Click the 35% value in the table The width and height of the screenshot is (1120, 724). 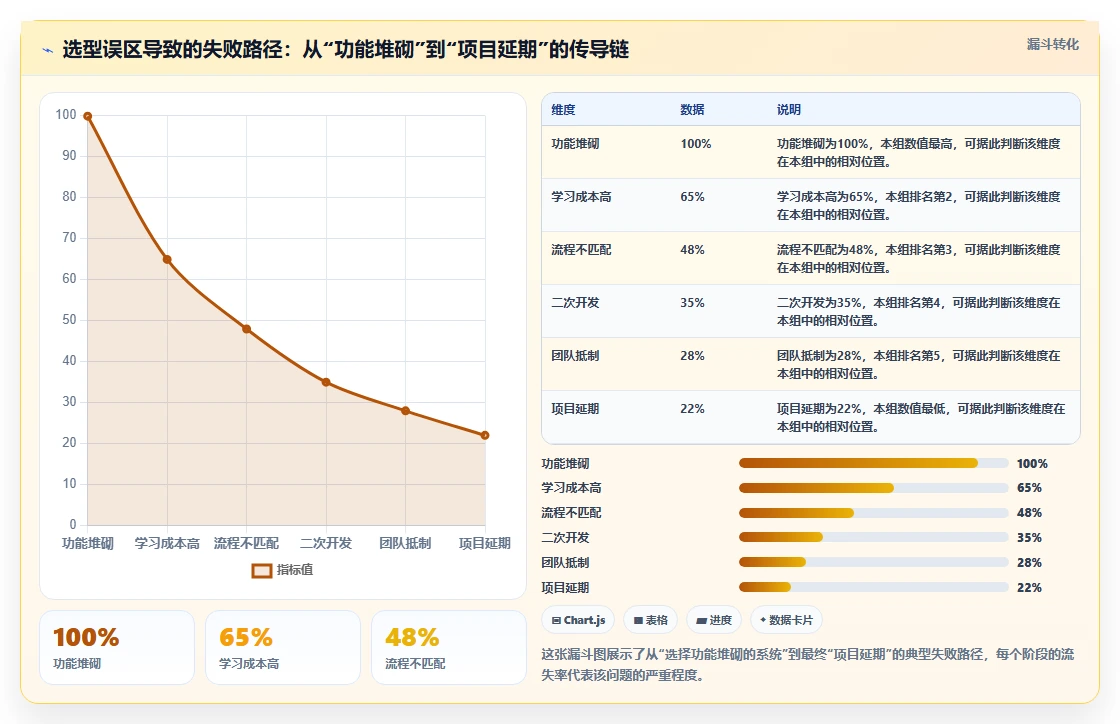(x=692, y=303)
